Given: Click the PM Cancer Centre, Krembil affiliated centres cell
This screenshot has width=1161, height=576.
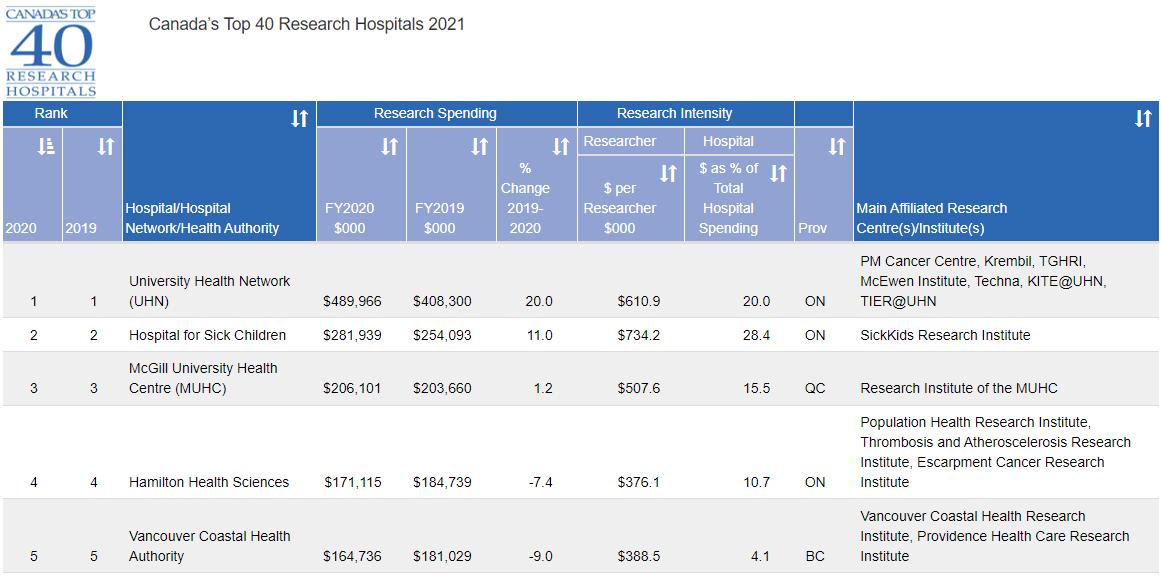Looking at the screenshot, I should 1006,281.
